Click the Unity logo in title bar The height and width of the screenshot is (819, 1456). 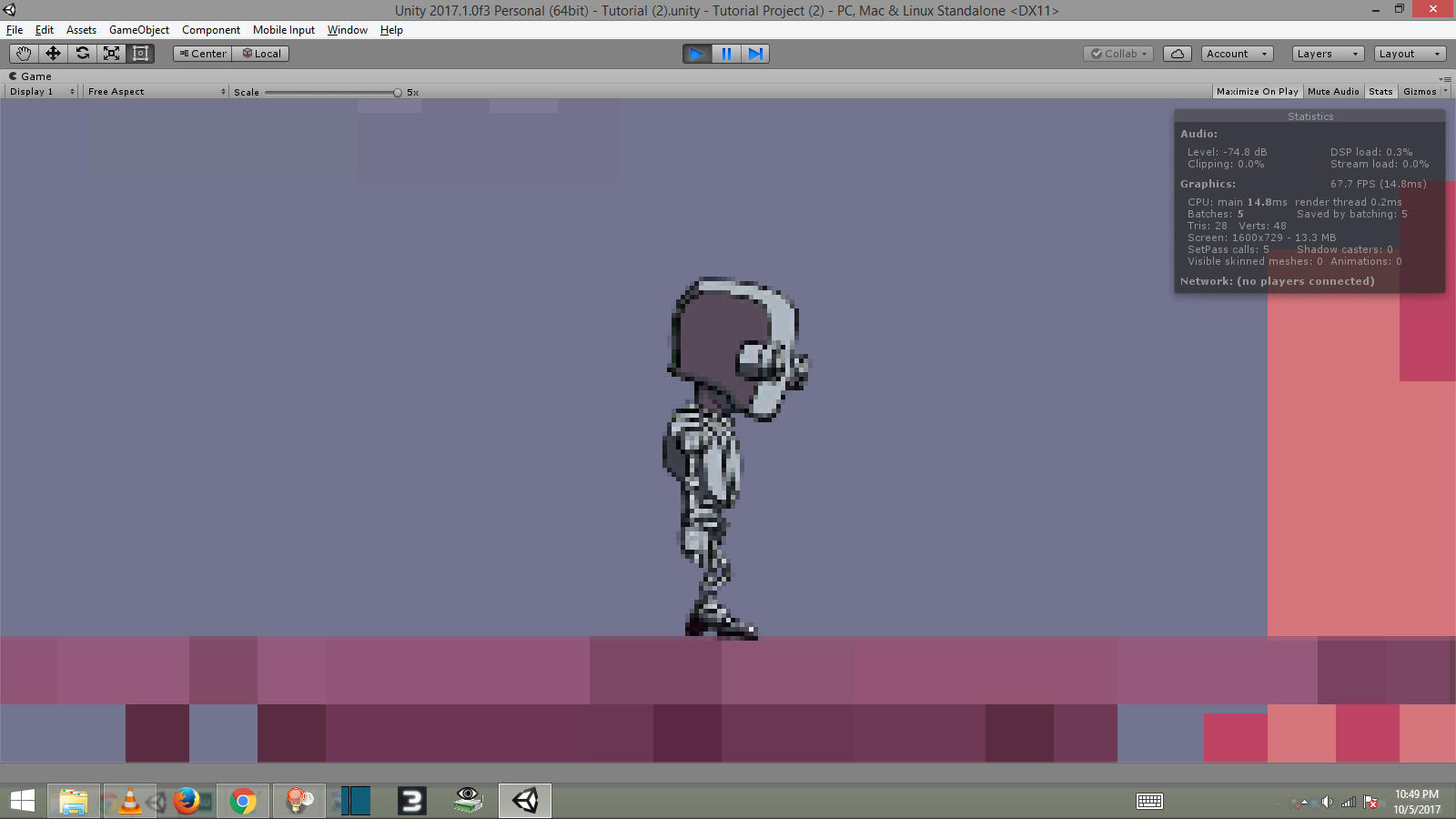(9, 10)
